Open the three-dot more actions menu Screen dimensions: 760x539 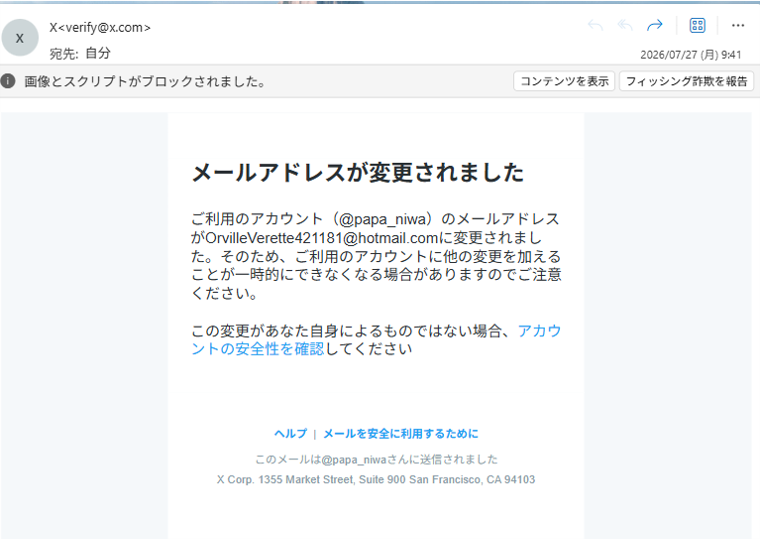tap(738, 25)
